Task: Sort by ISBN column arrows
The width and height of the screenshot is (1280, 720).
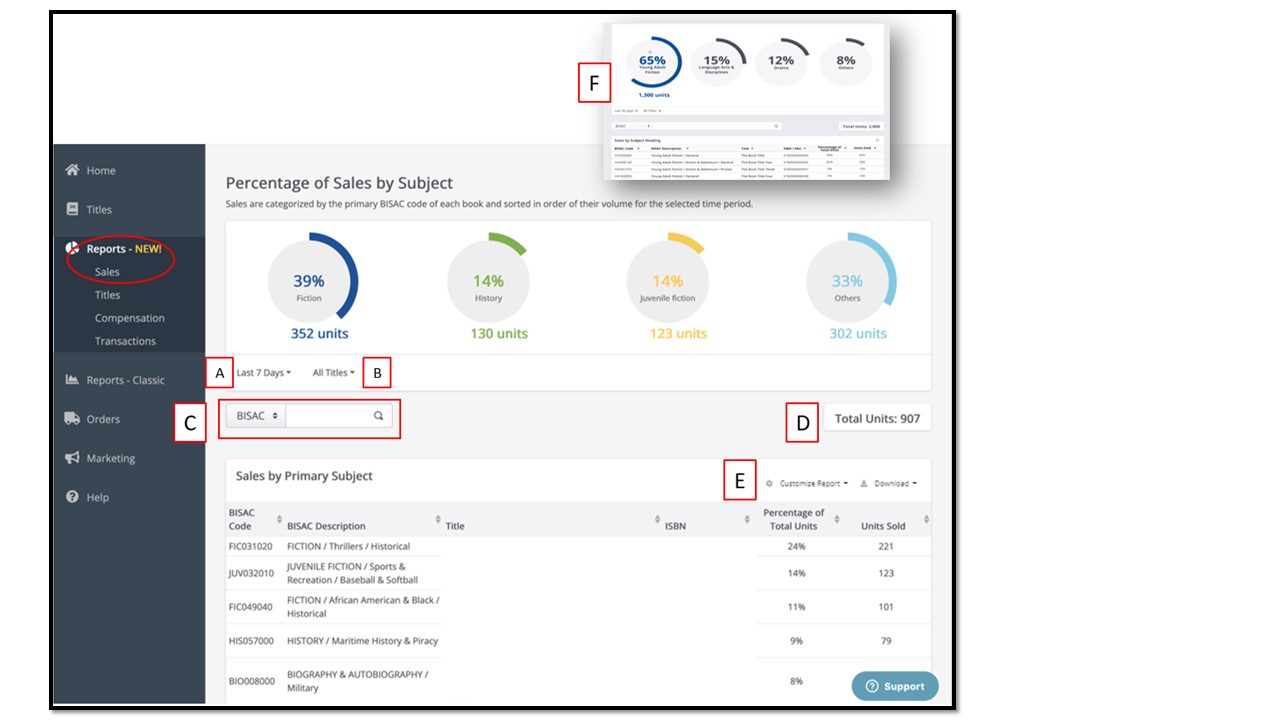Action: point(747,519)
